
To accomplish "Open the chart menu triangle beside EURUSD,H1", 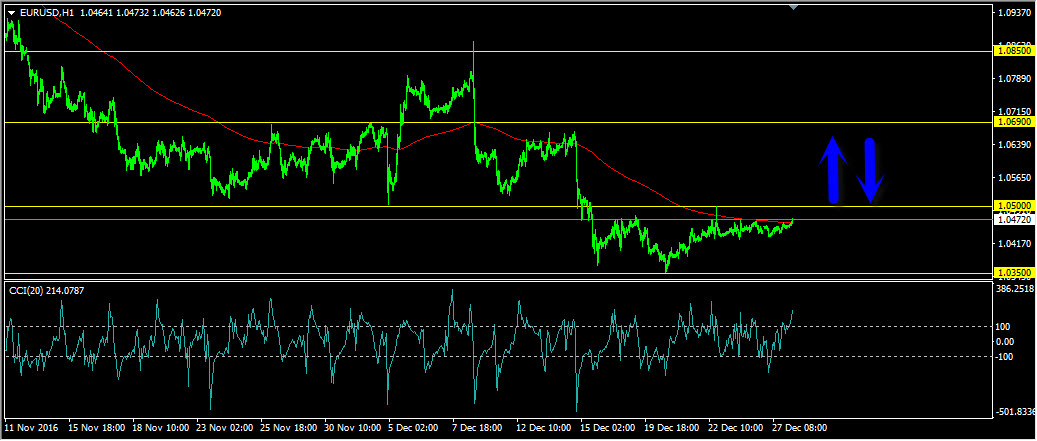I will point(11,12).
